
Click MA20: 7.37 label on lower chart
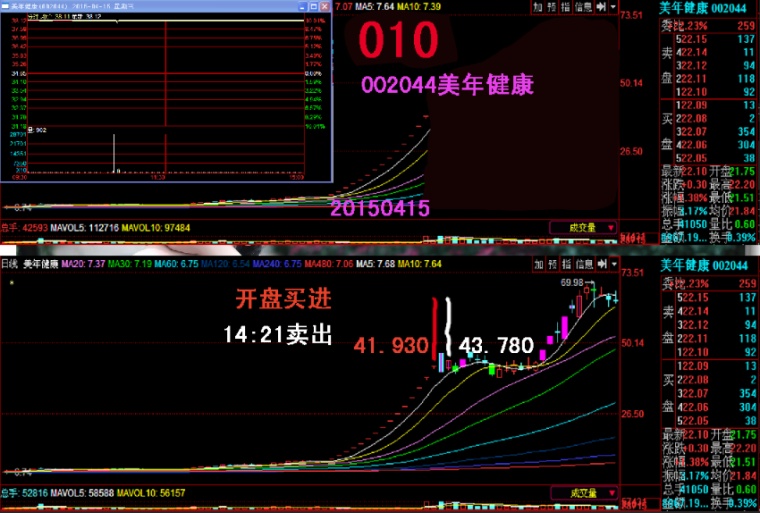pyautogui.click(x=83, y=264)
